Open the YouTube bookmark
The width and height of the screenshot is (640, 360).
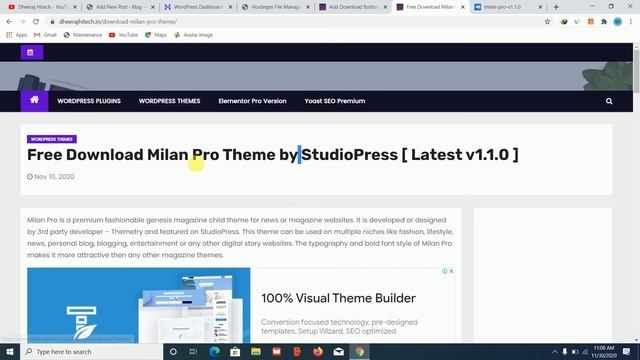(123, 35)
